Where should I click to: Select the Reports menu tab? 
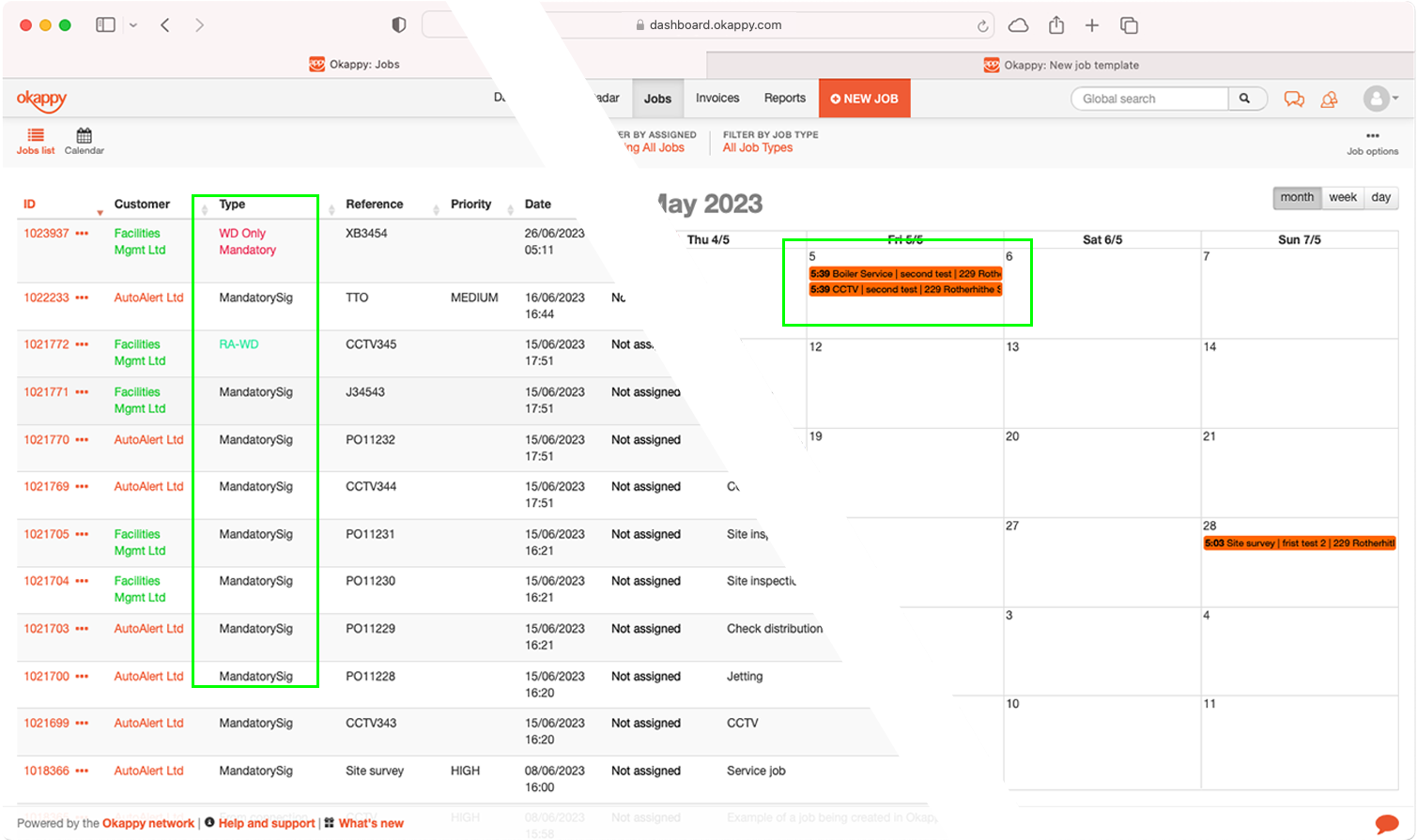pos(785,99)
